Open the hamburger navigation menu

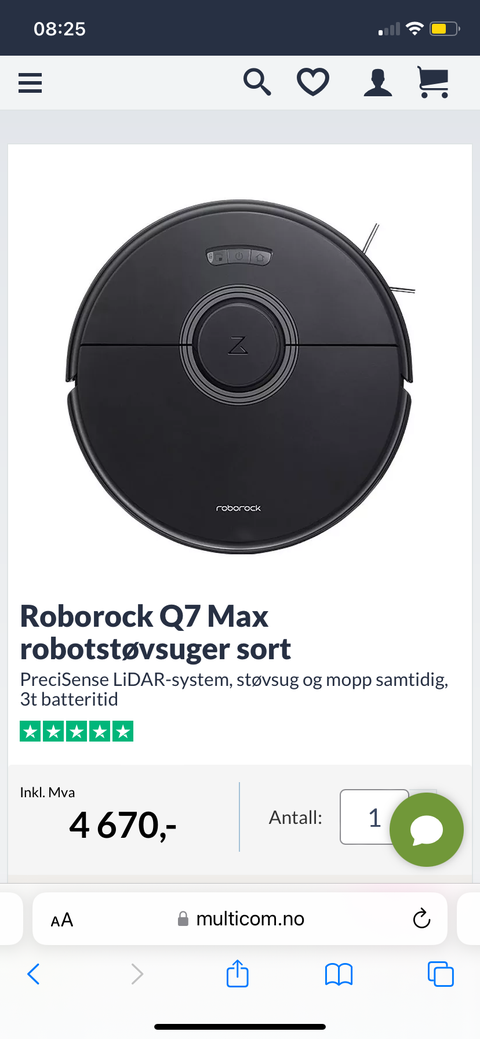pyautogui.click(x=30, y=83)
